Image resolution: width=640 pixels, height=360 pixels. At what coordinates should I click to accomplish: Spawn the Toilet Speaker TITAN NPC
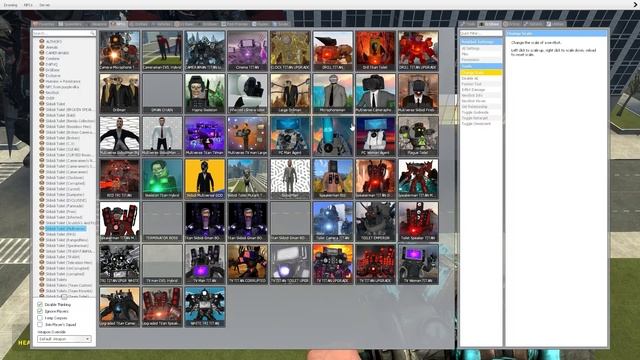tap(418, 221)
